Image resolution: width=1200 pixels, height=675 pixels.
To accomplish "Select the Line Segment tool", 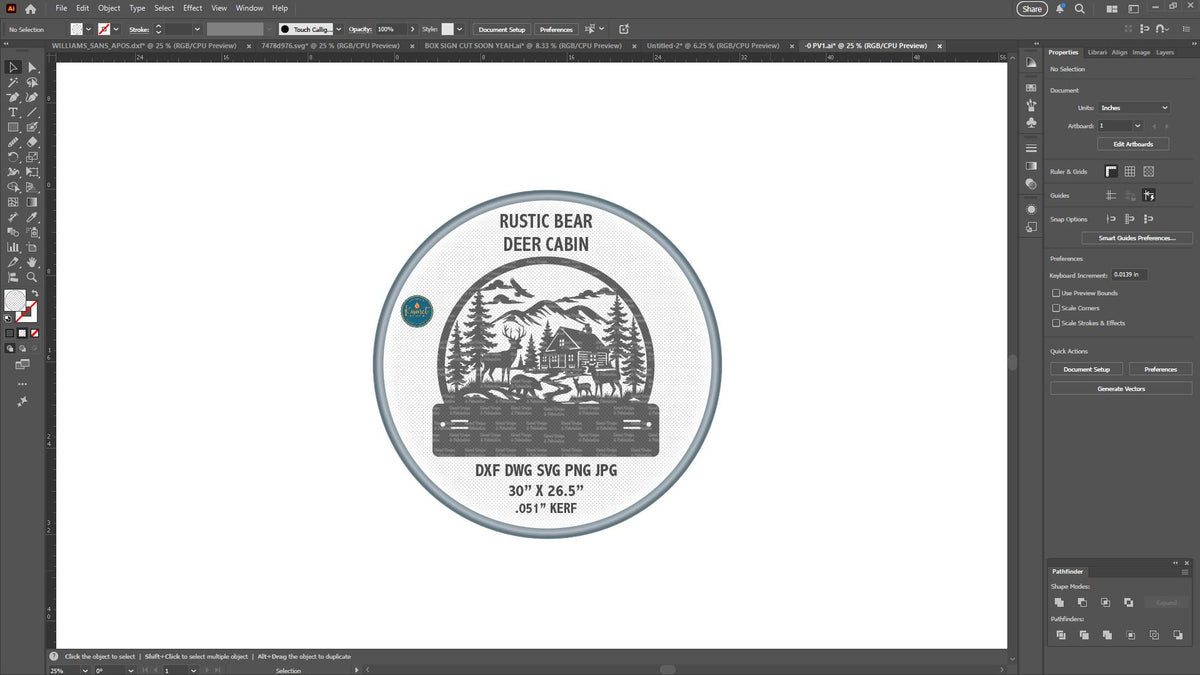I will click(32, 112).
